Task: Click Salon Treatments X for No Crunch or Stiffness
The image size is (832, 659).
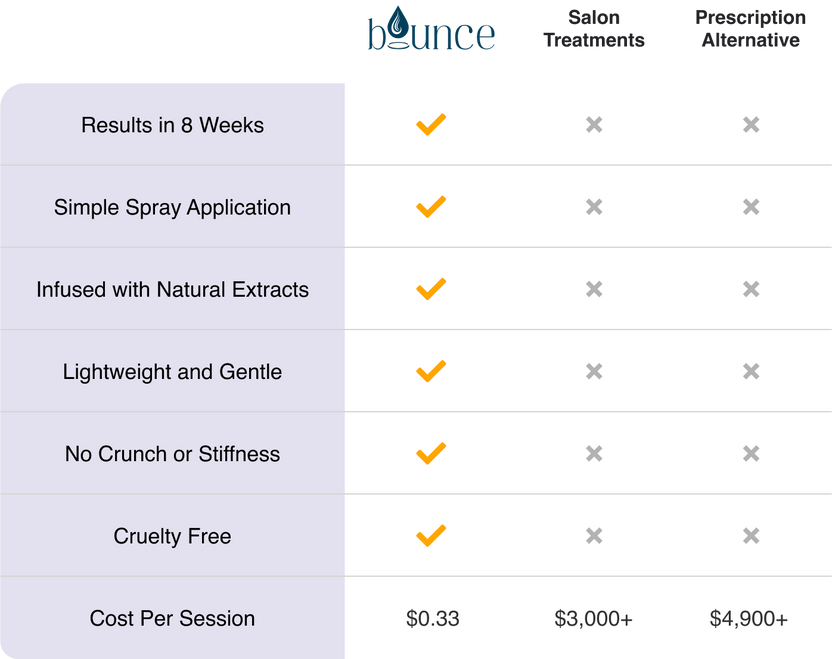Action: point(594,454)
